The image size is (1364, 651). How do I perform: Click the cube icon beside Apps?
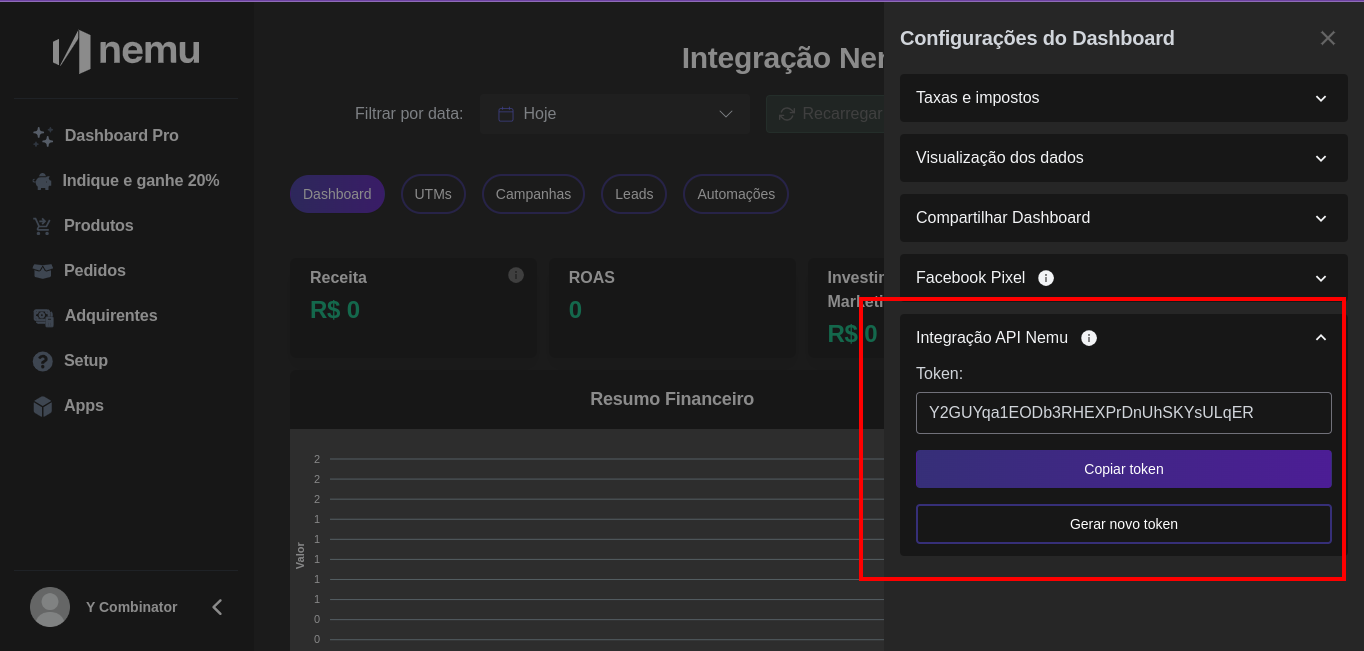tap(42, 406)
